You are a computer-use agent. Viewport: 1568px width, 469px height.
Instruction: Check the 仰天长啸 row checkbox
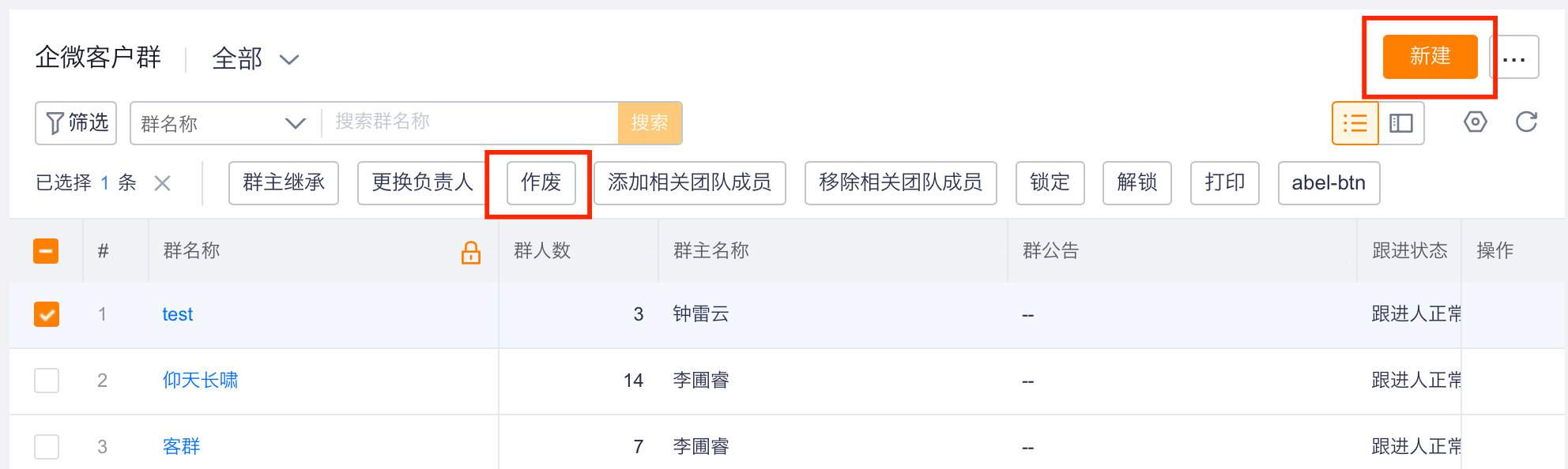point(47,381)
